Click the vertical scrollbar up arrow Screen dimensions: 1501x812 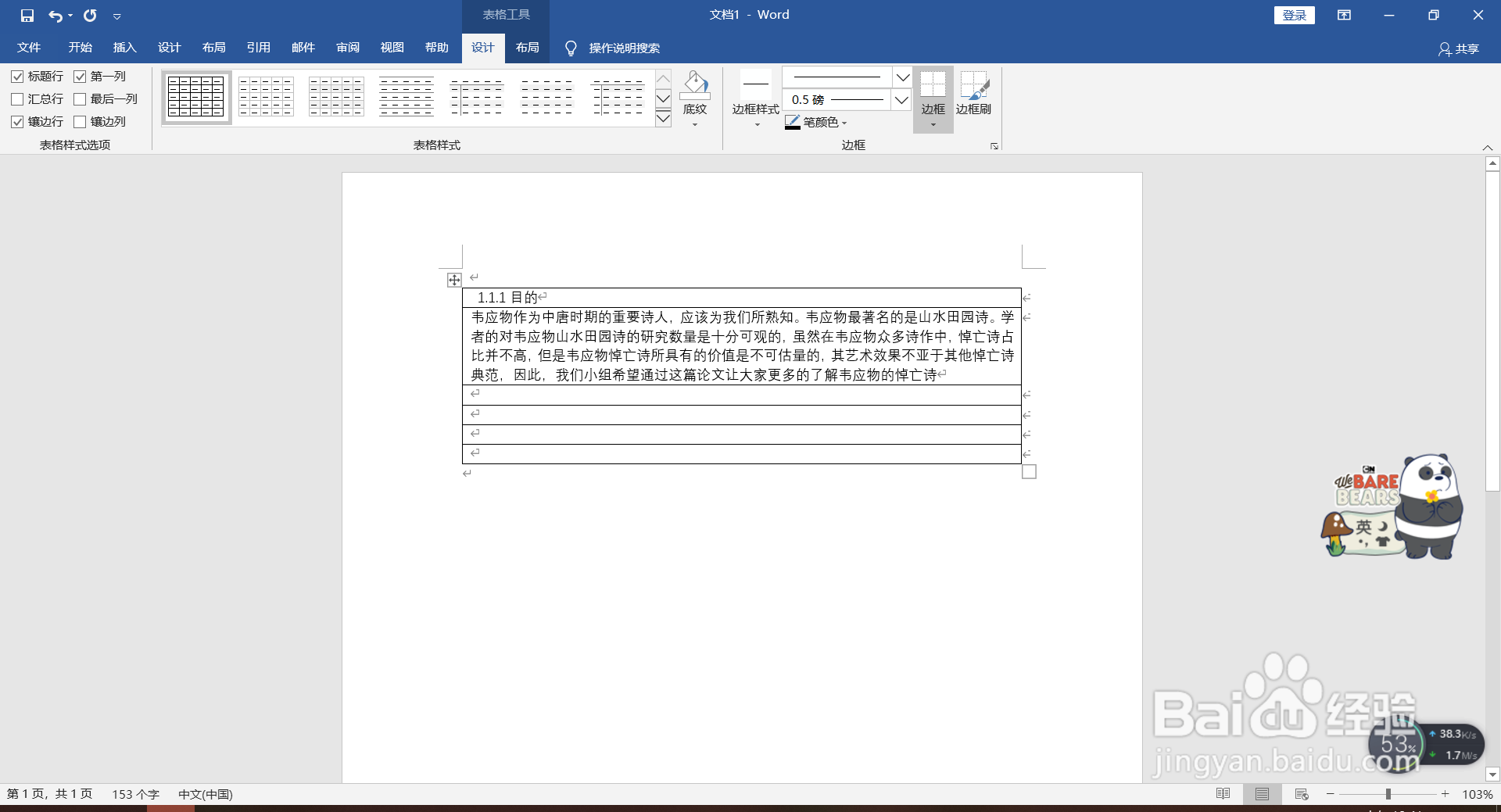1492,164
